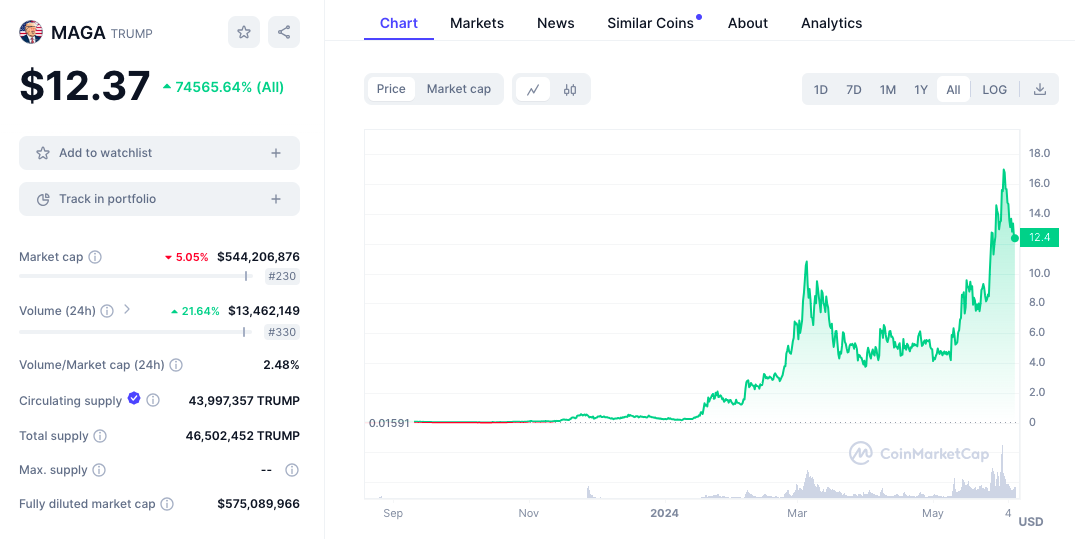The height and width of the screenshot is (539, 1075).
Task: Open Volume (24h) info icon
Action: click(x=107, y=311)
